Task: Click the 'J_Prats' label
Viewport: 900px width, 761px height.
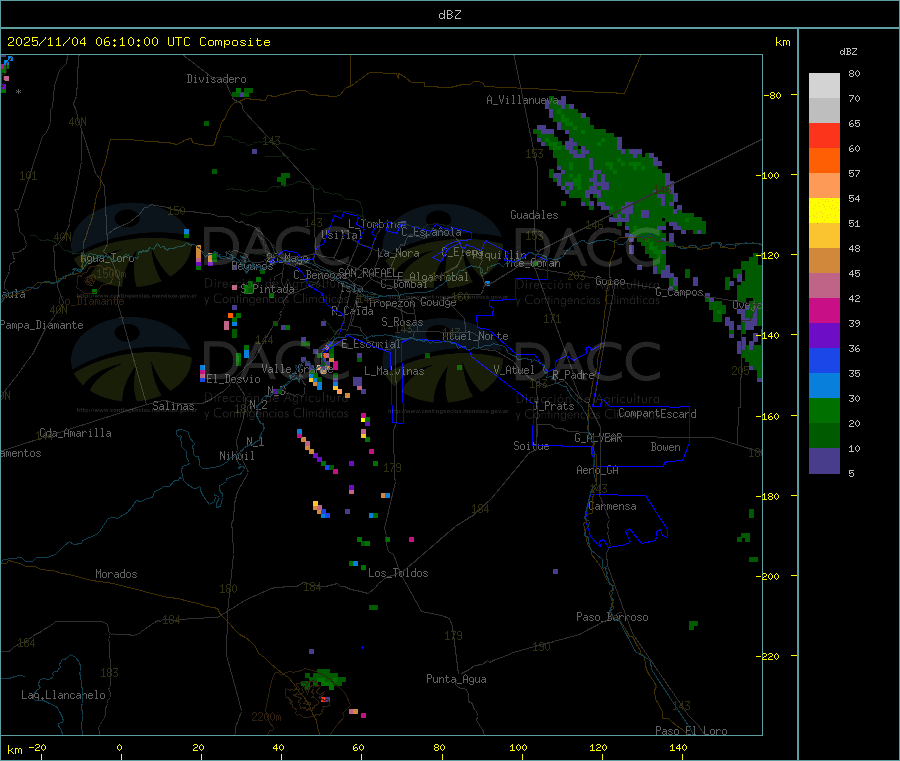Action: click(553, 406)
